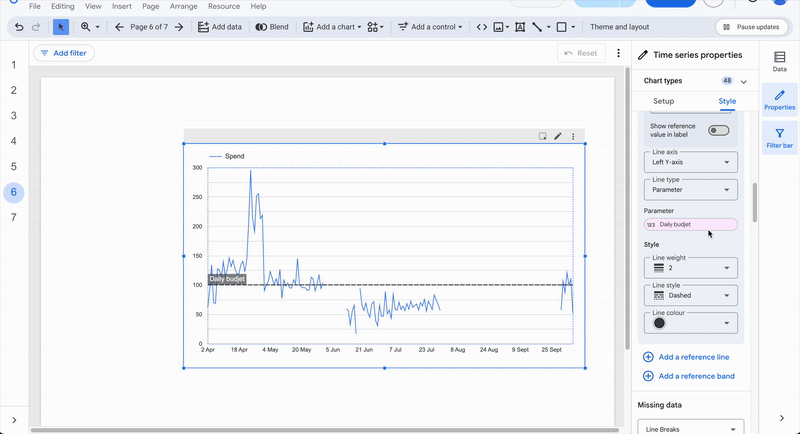Insert an image element
Viewport: 800px width, 434px height.
[x=498, y=27]
